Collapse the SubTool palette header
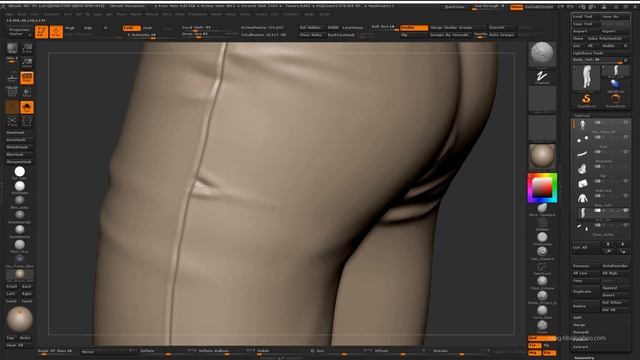Screen dimensions: 640x360 pyautogui.click(x=582, y=116)
